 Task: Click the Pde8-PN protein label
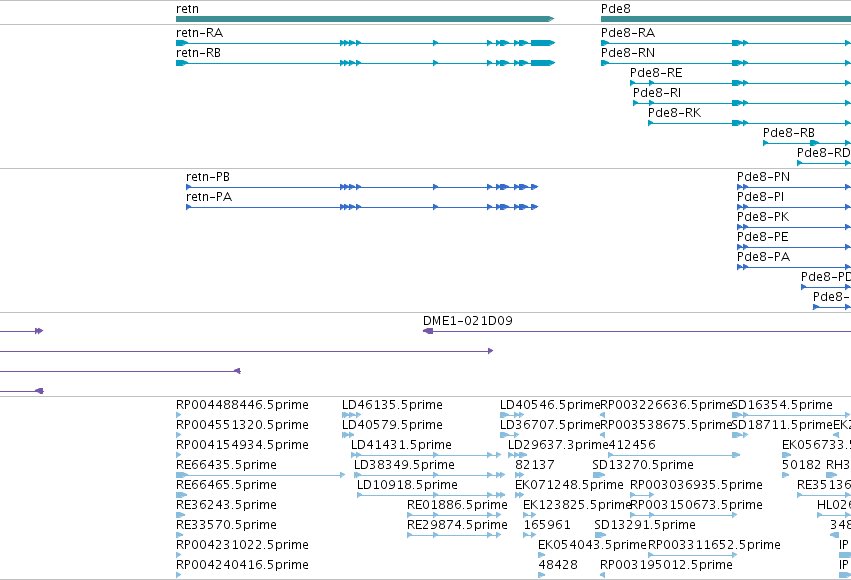coord(763,177)
